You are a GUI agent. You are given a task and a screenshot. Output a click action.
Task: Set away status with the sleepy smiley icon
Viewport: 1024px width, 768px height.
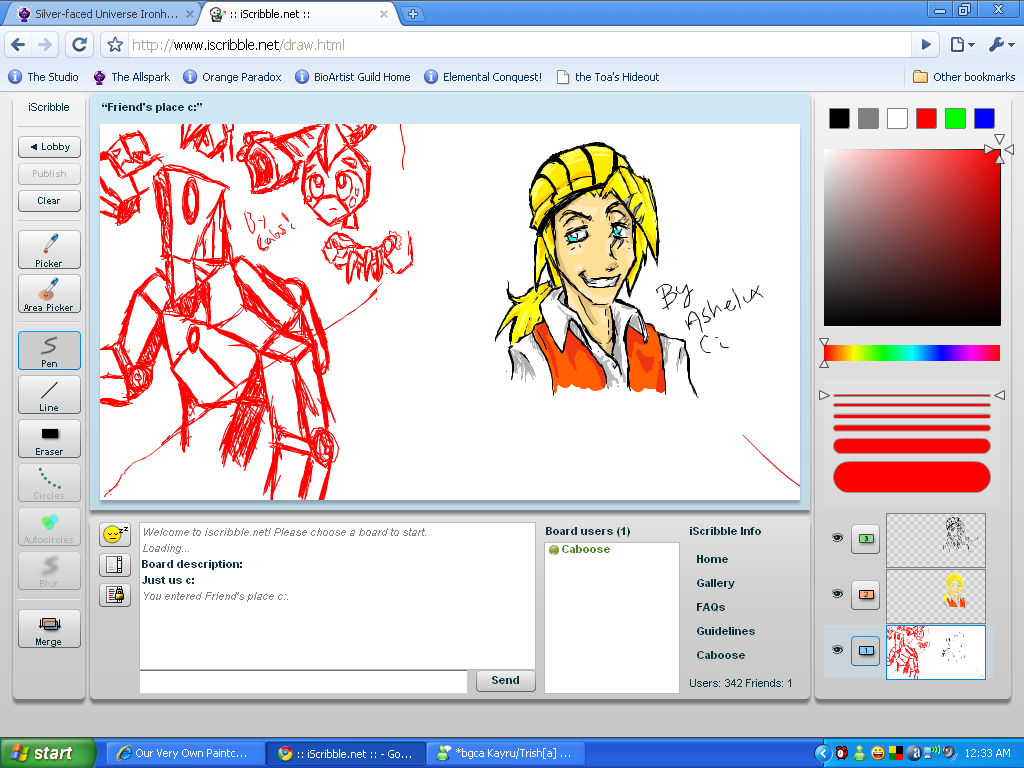pos(114,534)
